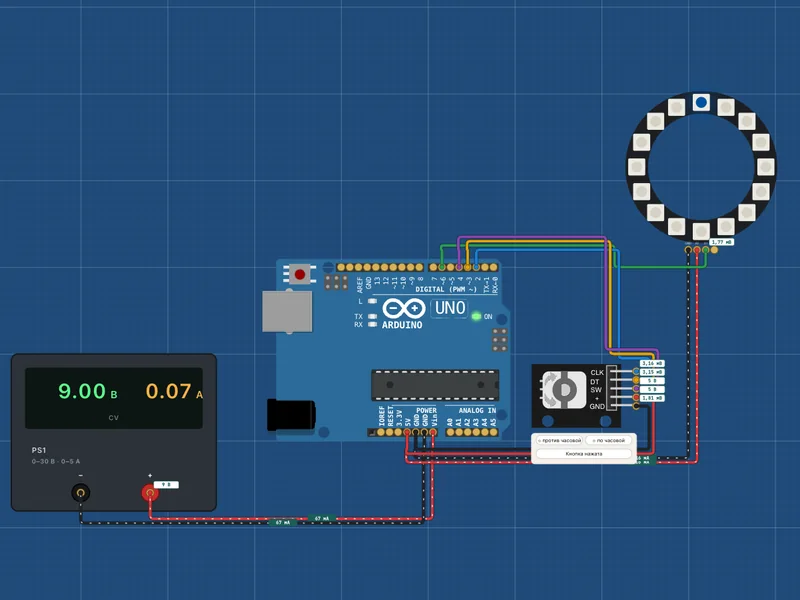The image size is (800, 600).
Task: Click the encoder DT pin terminal
Action: [x=636, y=380]
